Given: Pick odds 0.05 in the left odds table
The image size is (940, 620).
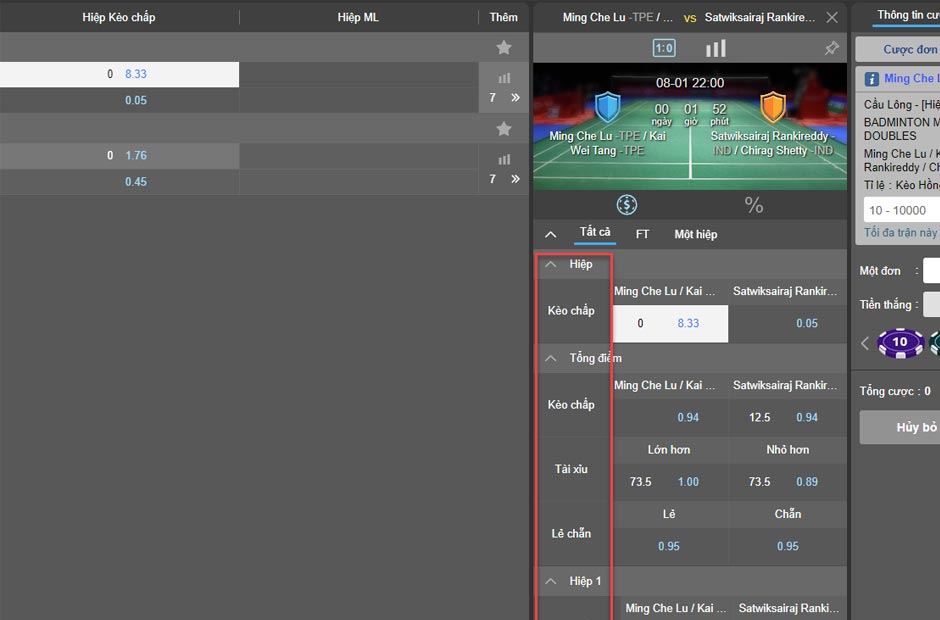Looking at the screenshot, I should (x=135, y=100).
